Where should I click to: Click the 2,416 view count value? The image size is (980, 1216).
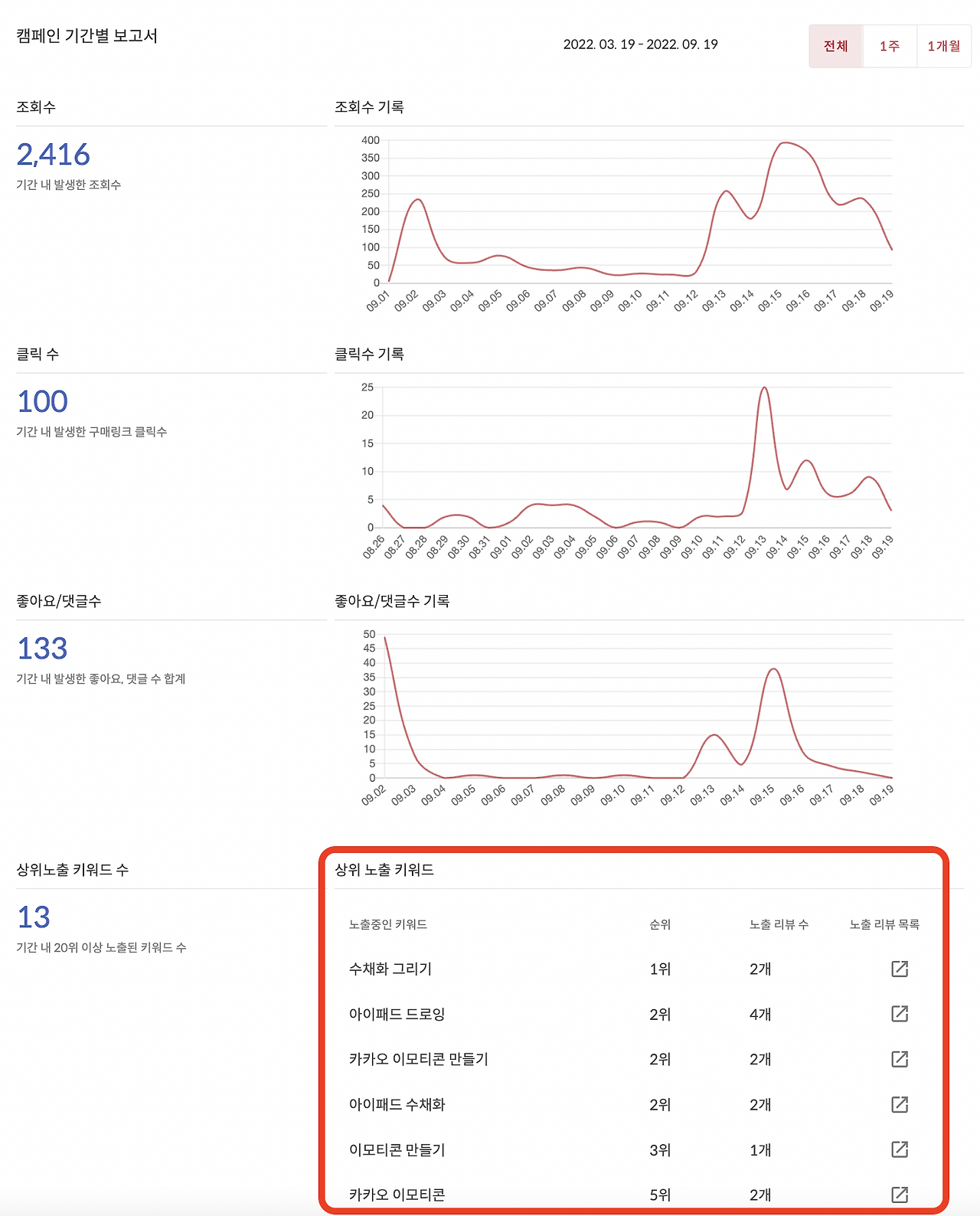[54, 155]
